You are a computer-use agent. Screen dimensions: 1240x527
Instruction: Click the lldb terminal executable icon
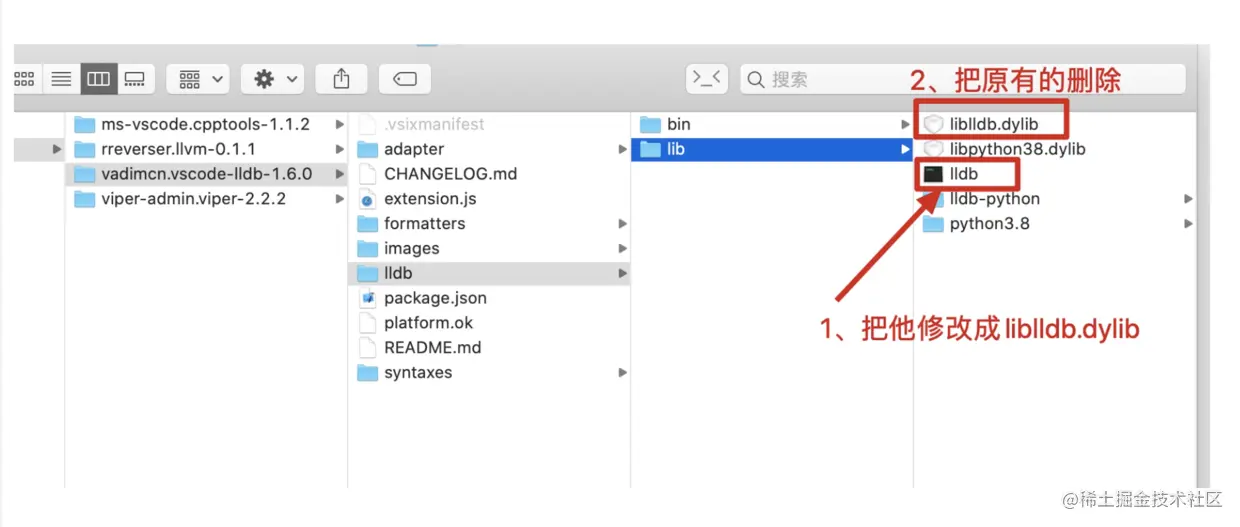click(933, 174)
